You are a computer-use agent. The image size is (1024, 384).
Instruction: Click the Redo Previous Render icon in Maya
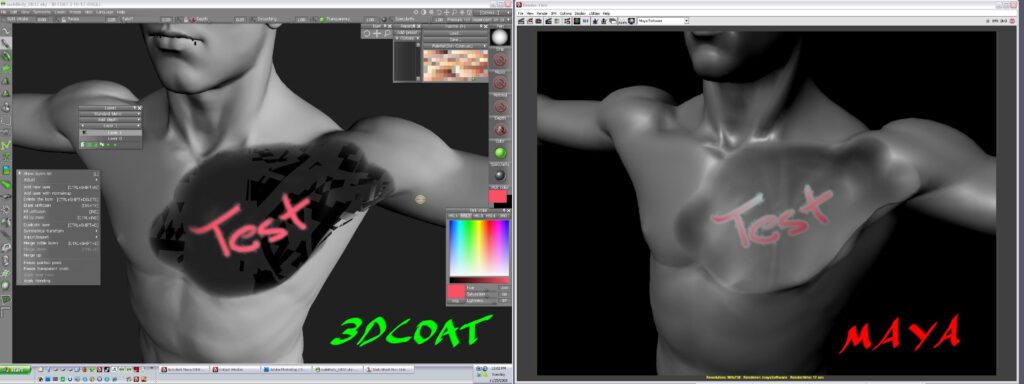(x=520, y=21)
